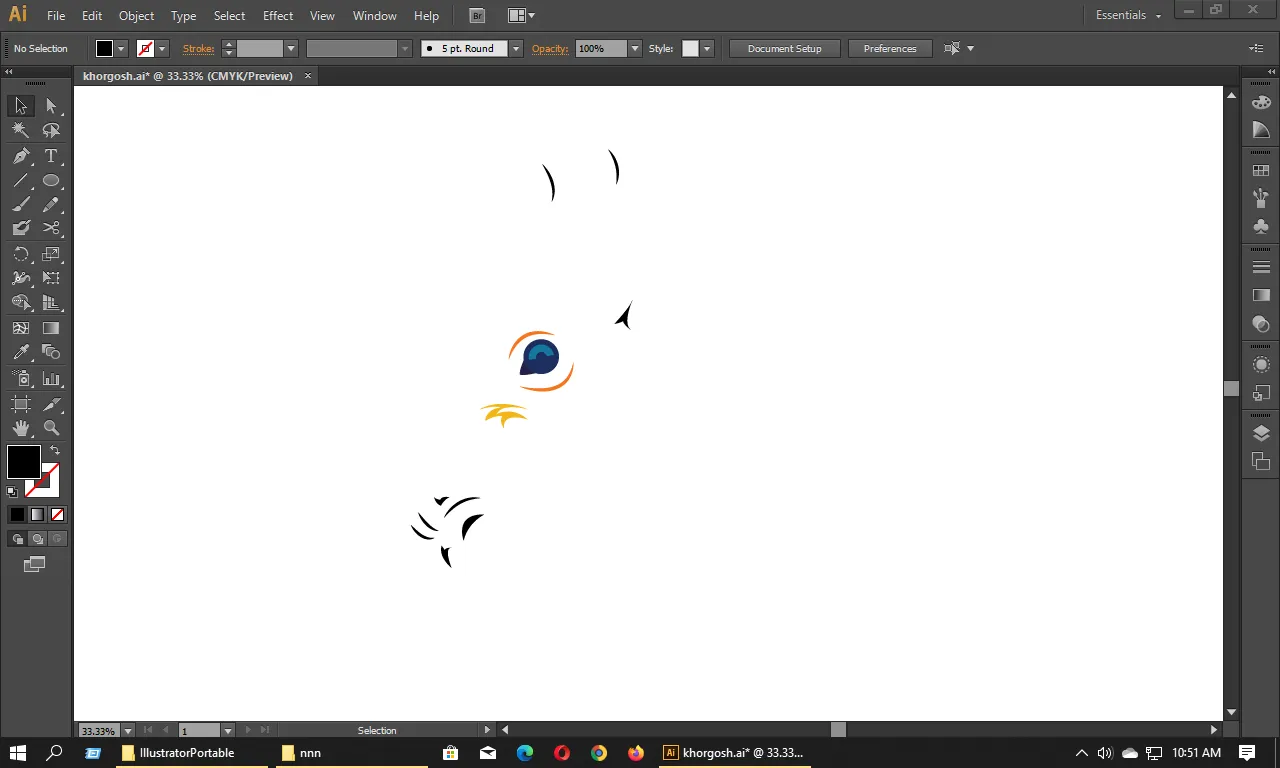Image resolution: width=1280 pixels, height=768 pixels.
Task: Select the Zoom tool
Action: 51,428
